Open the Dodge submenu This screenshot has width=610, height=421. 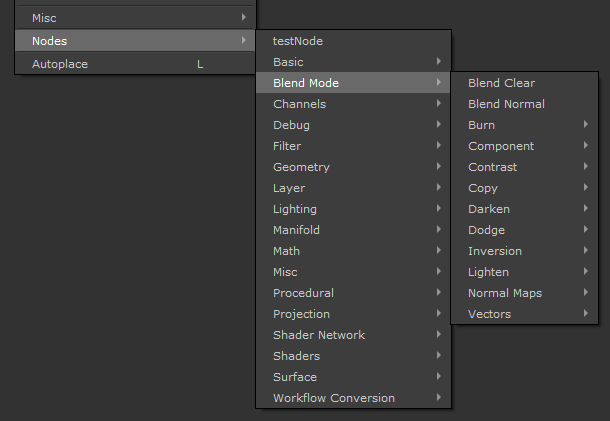tap(486, 230)
